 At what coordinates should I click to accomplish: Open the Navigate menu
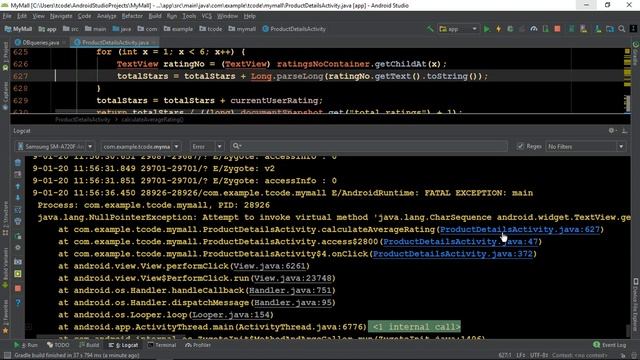pyautogui.click(x=61, y=16)
